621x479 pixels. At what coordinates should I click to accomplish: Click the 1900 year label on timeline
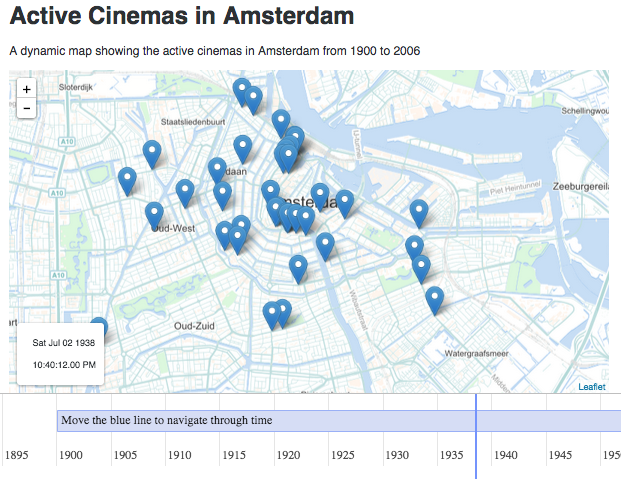click(71, 454)
